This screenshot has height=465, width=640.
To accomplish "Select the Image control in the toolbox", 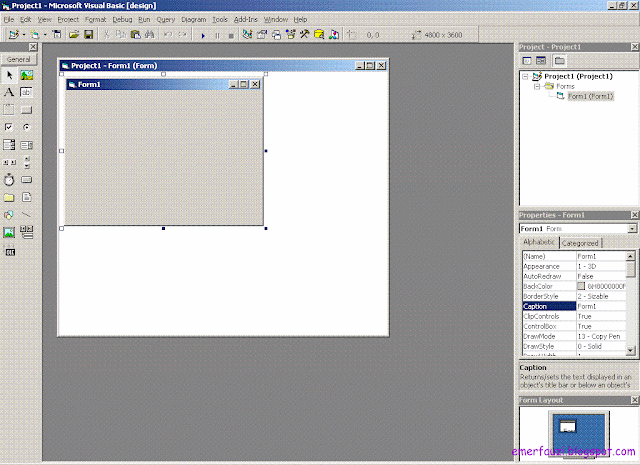I will pyautogui.click(x=9, y=232).
